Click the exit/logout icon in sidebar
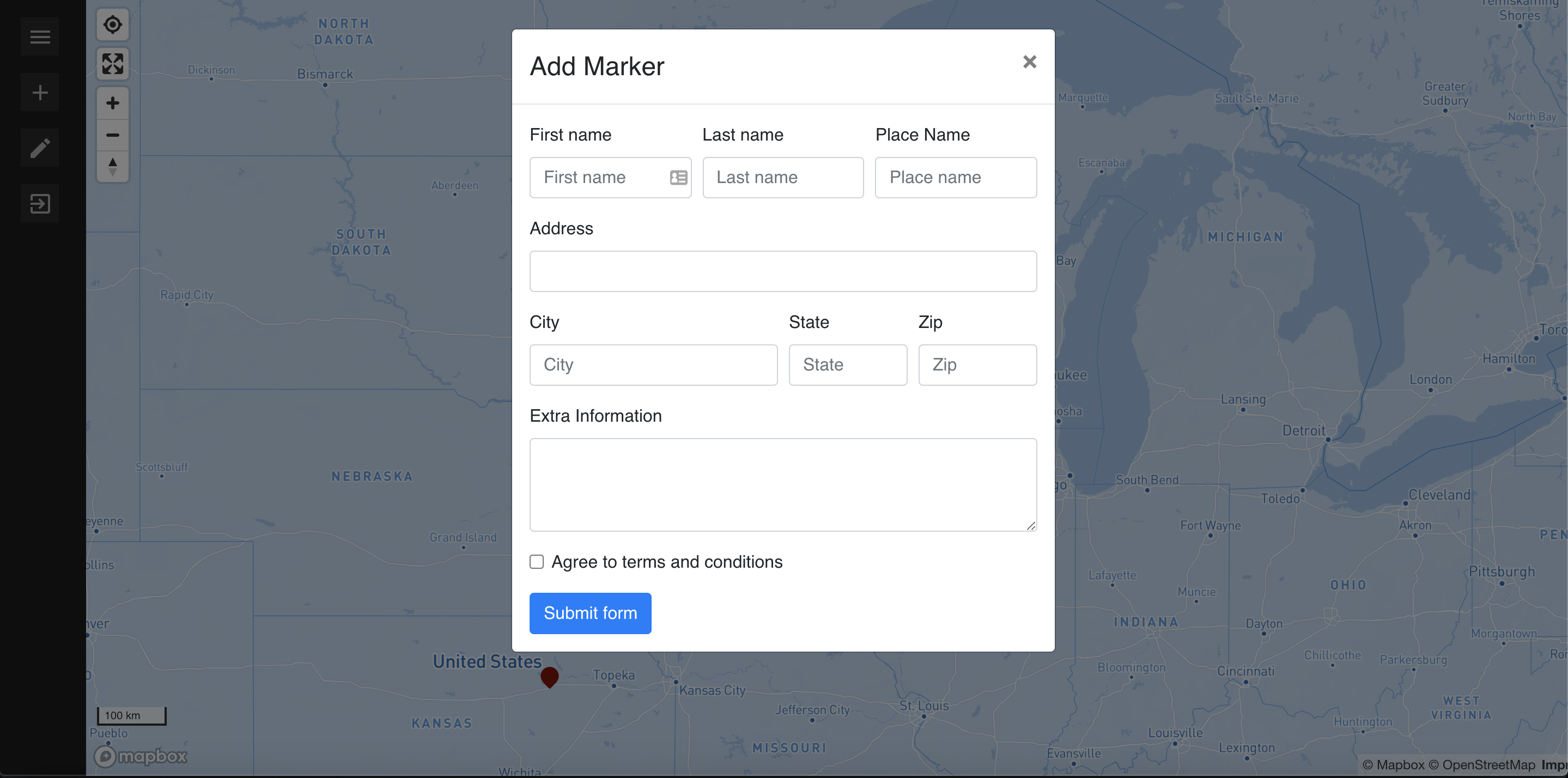 coord(40,203)
